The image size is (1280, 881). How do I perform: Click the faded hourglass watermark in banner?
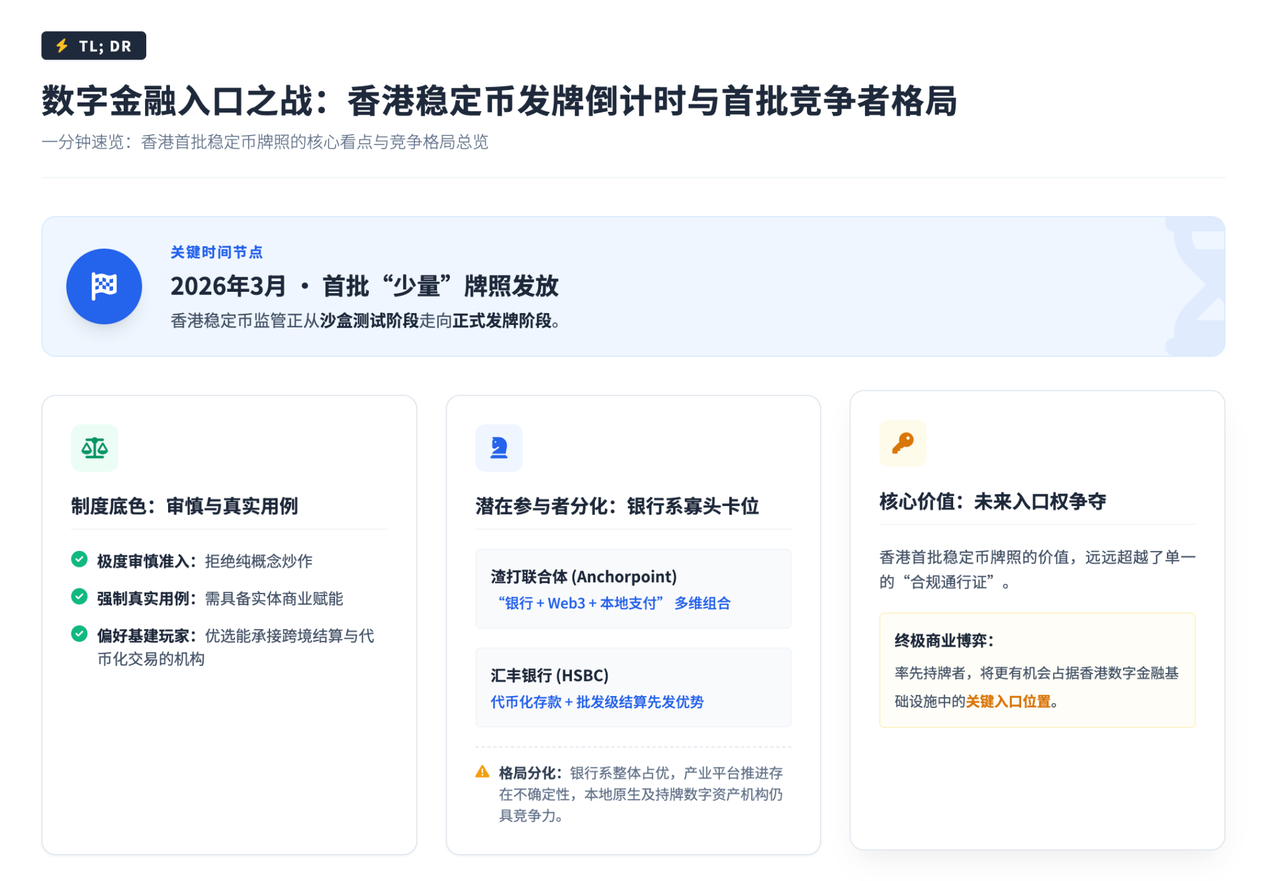pyautogui.click(x=1196, y=287)
